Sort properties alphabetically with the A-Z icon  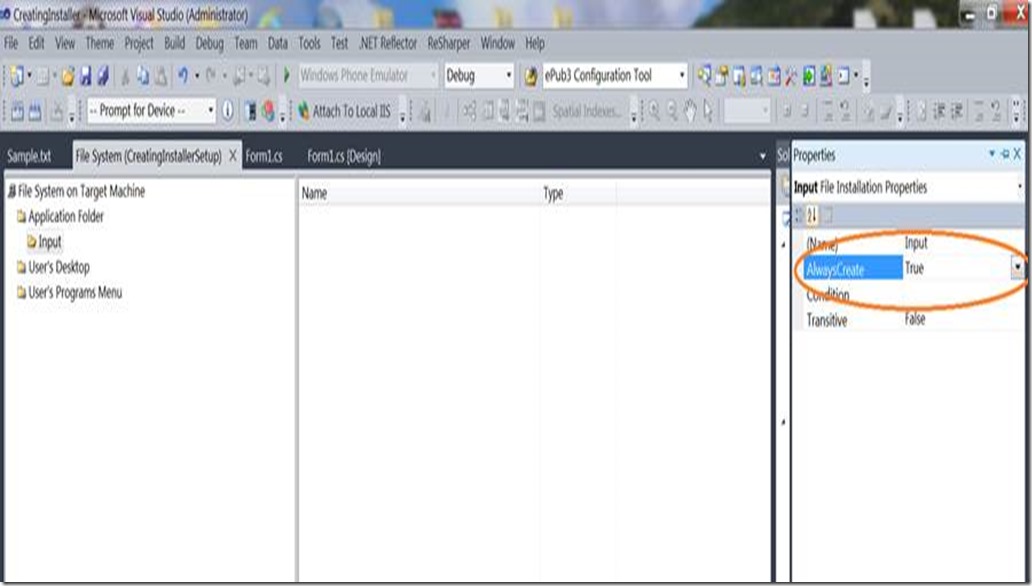[812, 216]
